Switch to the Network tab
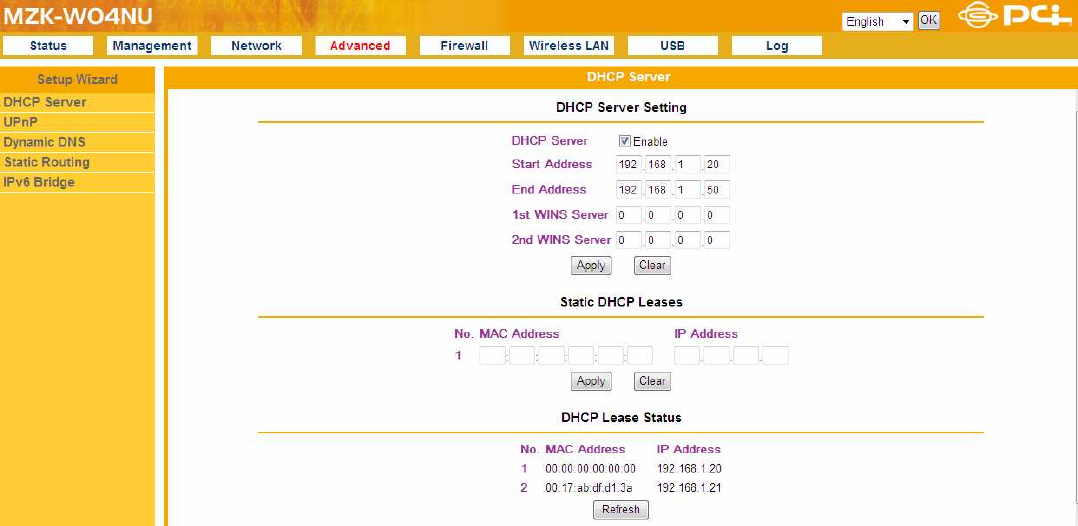This screenshot has height=526, width=1078. (x=256, y=46)
